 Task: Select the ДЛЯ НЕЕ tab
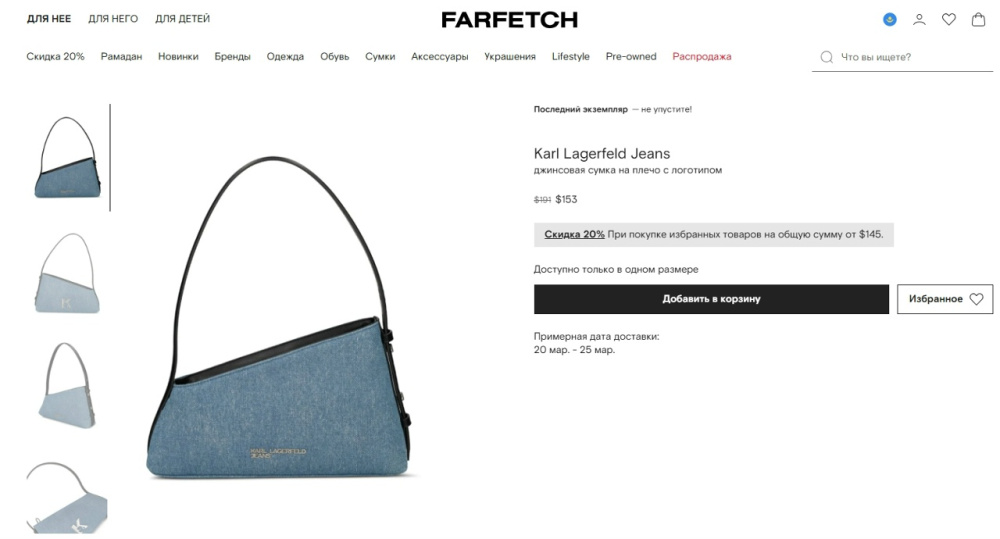click(49, 19)
